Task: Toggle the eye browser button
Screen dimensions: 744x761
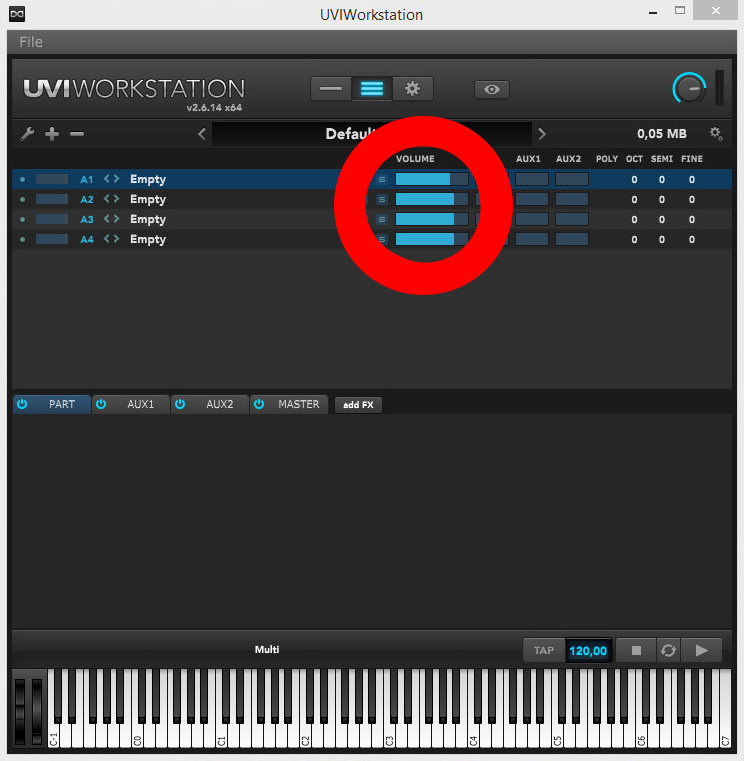Action: 492,89
